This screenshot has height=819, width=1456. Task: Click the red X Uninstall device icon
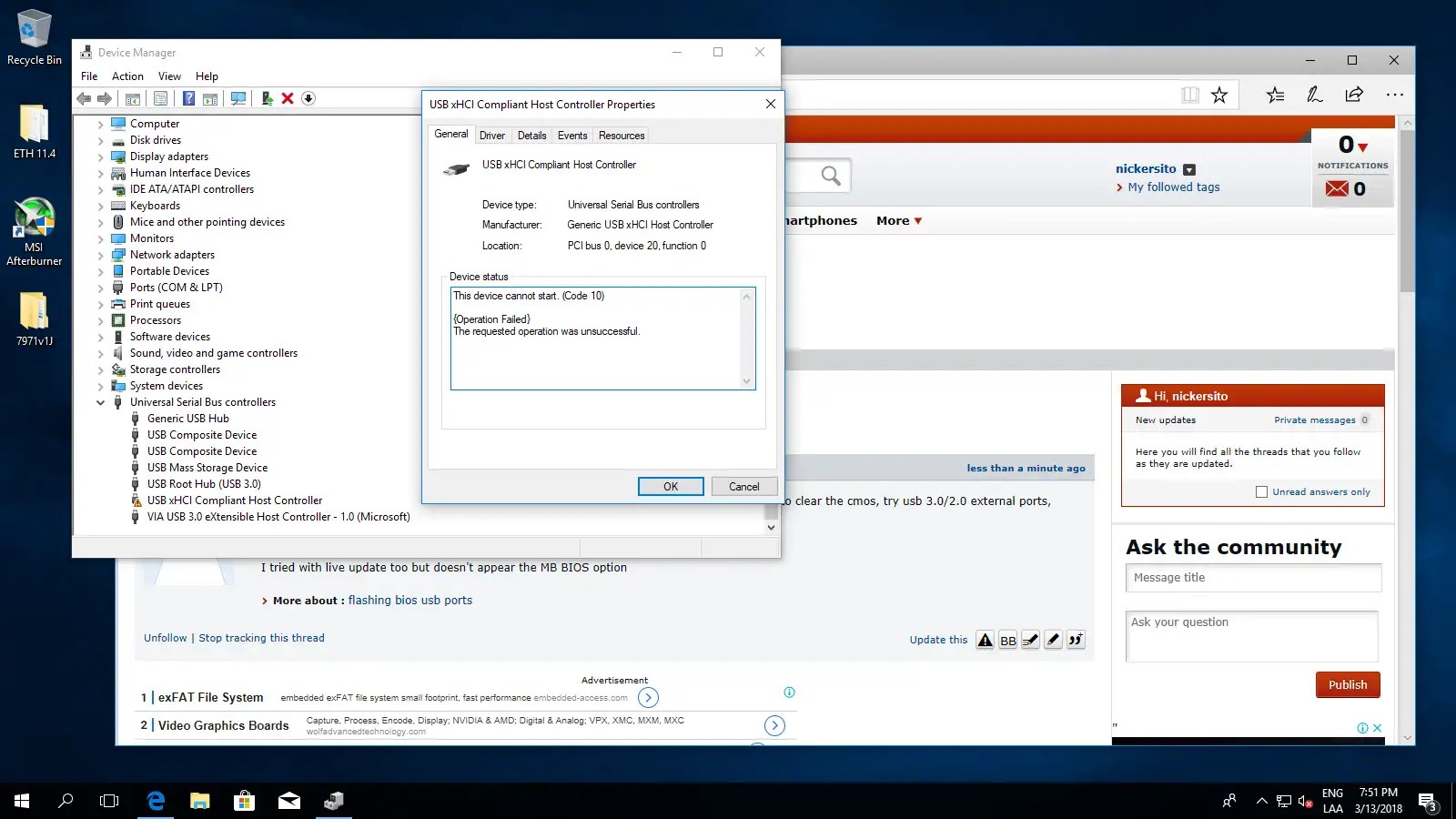(288, 98)
